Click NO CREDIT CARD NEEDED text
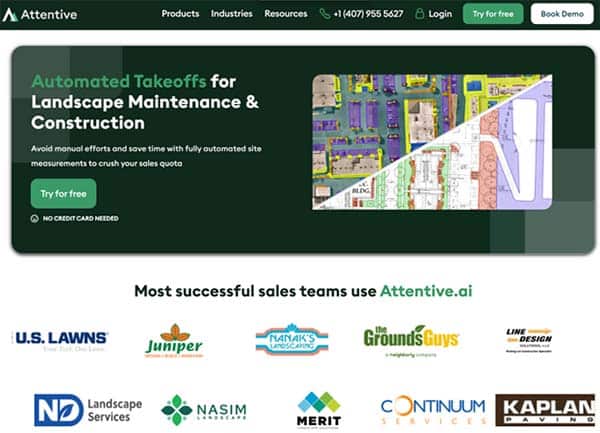600x433 pixels. 81,218
